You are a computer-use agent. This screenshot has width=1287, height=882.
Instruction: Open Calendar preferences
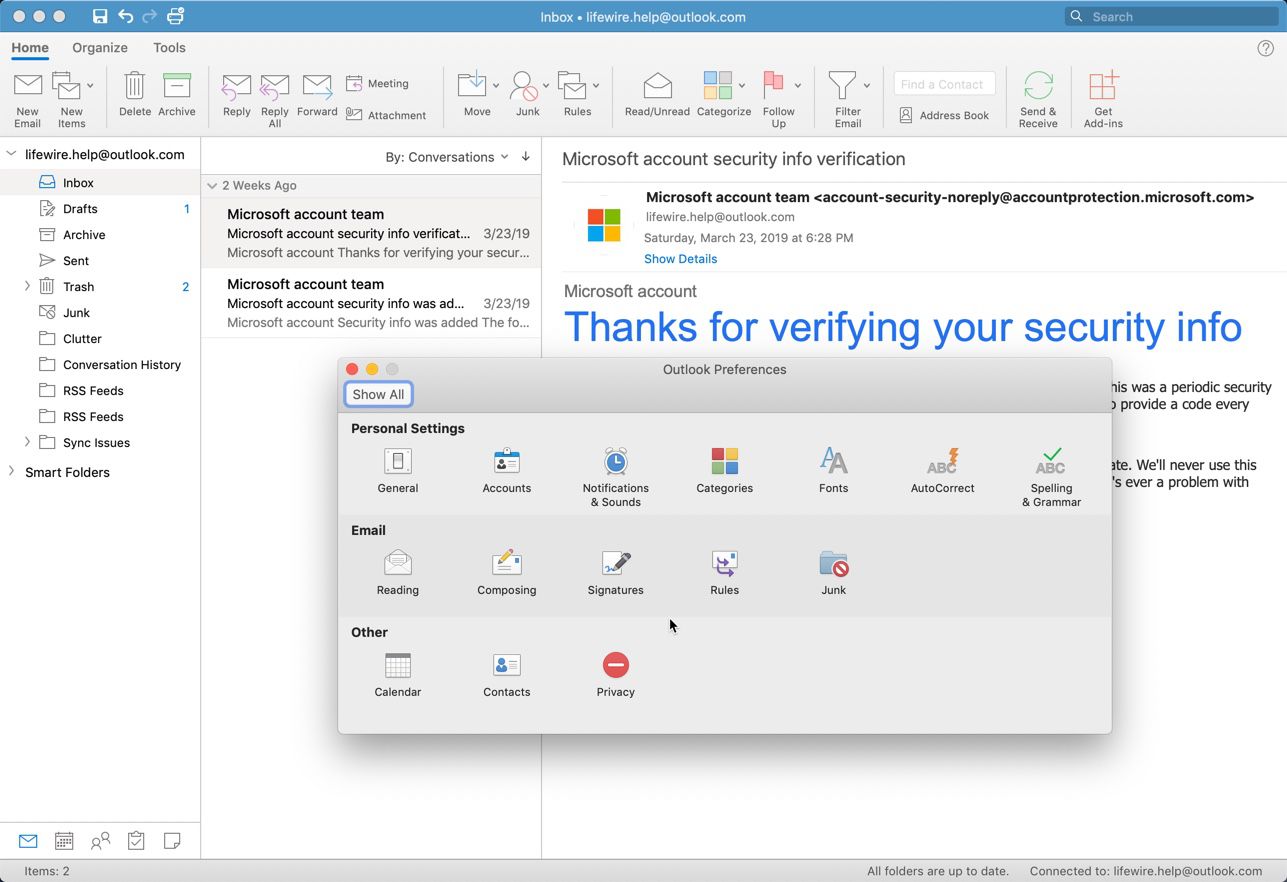[397, 674]
